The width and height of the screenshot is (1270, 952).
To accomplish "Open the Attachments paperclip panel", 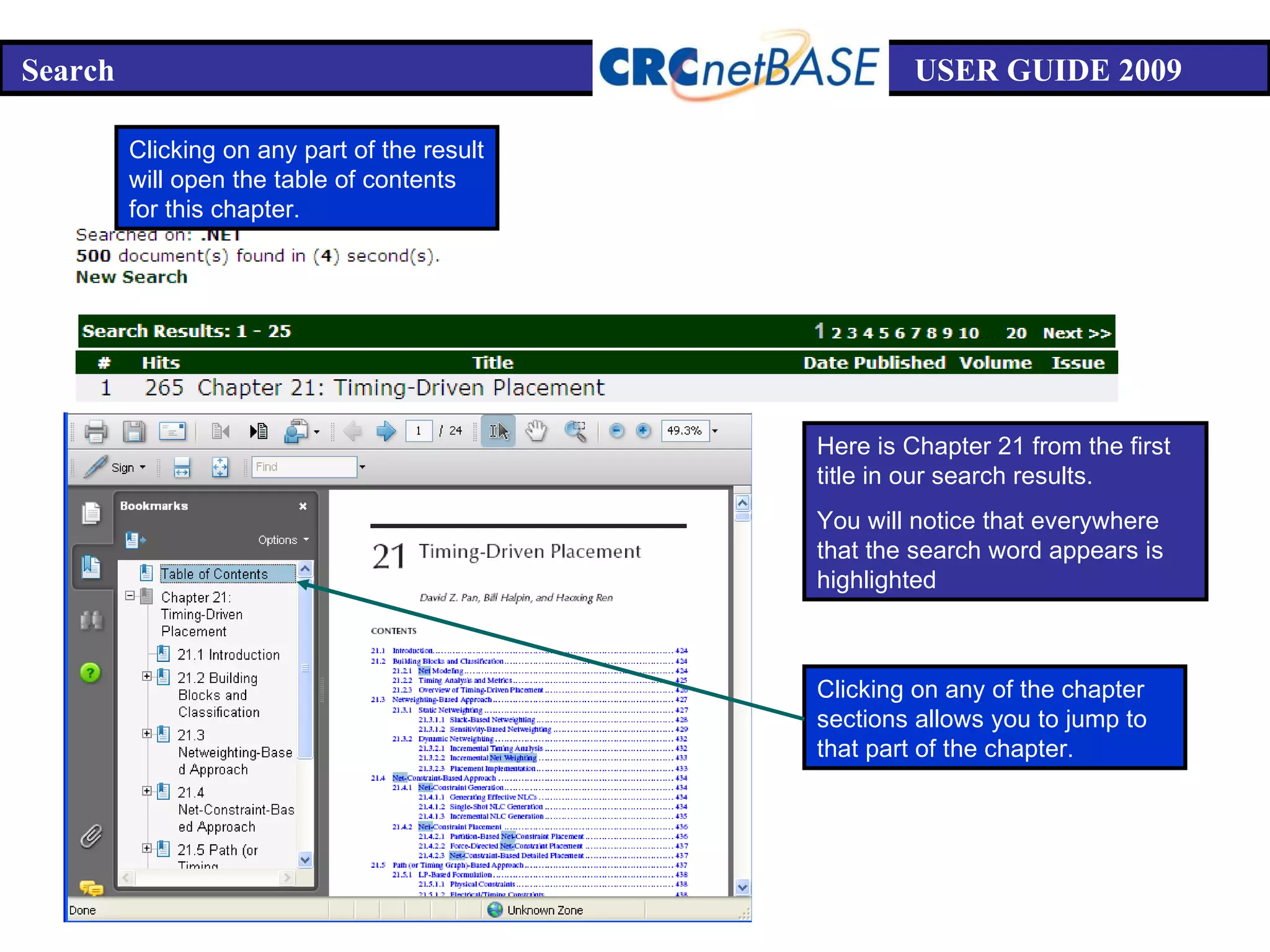I will [91, 837].
